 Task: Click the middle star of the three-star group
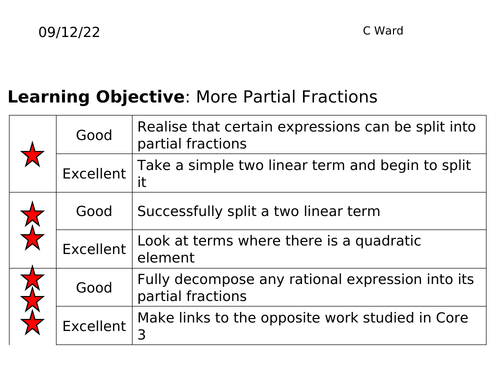(x=32, y=301)
